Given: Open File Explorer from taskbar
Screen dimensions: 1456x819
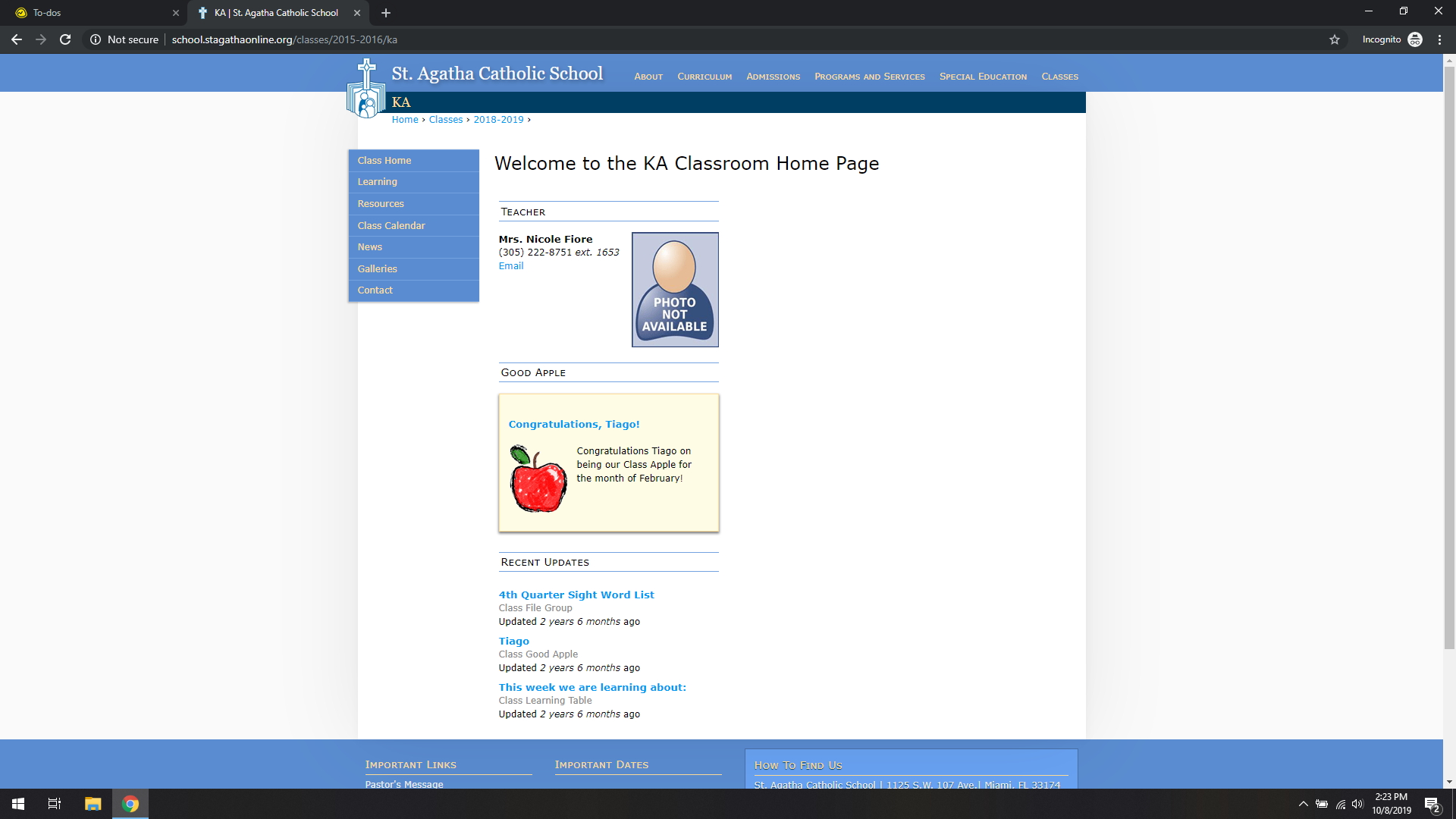Looking at the screenshot, I should (x=93, y=804).
